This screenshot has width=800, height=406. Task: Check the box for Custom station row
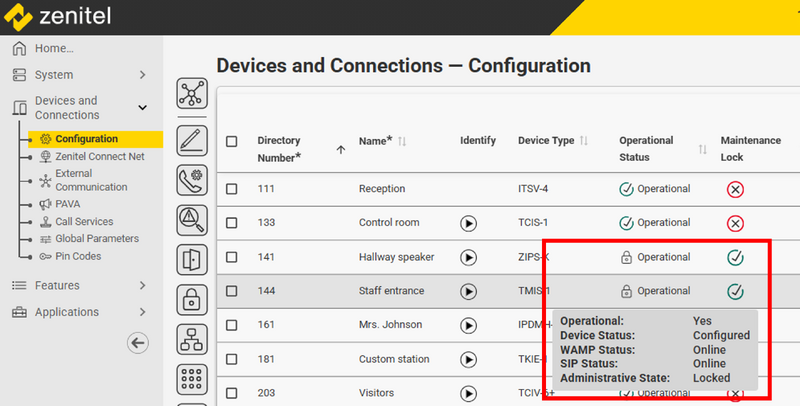tap(232, 359)
